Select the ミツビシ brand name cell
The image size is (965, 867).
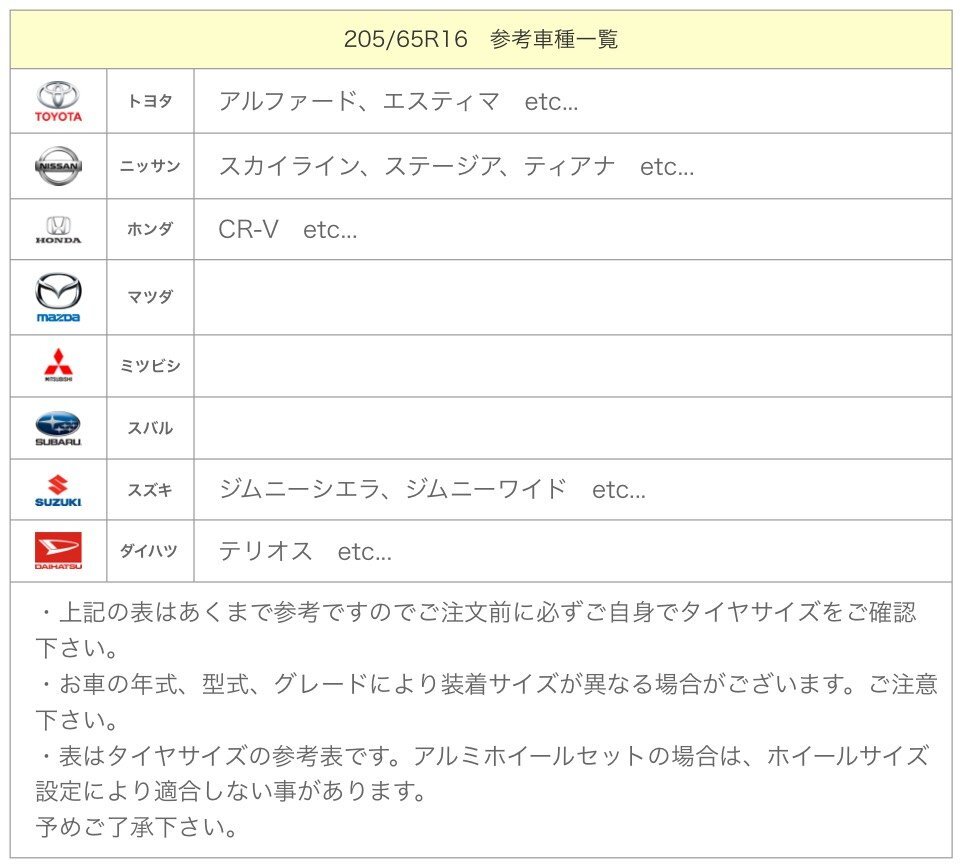click(x=150, y=366)
